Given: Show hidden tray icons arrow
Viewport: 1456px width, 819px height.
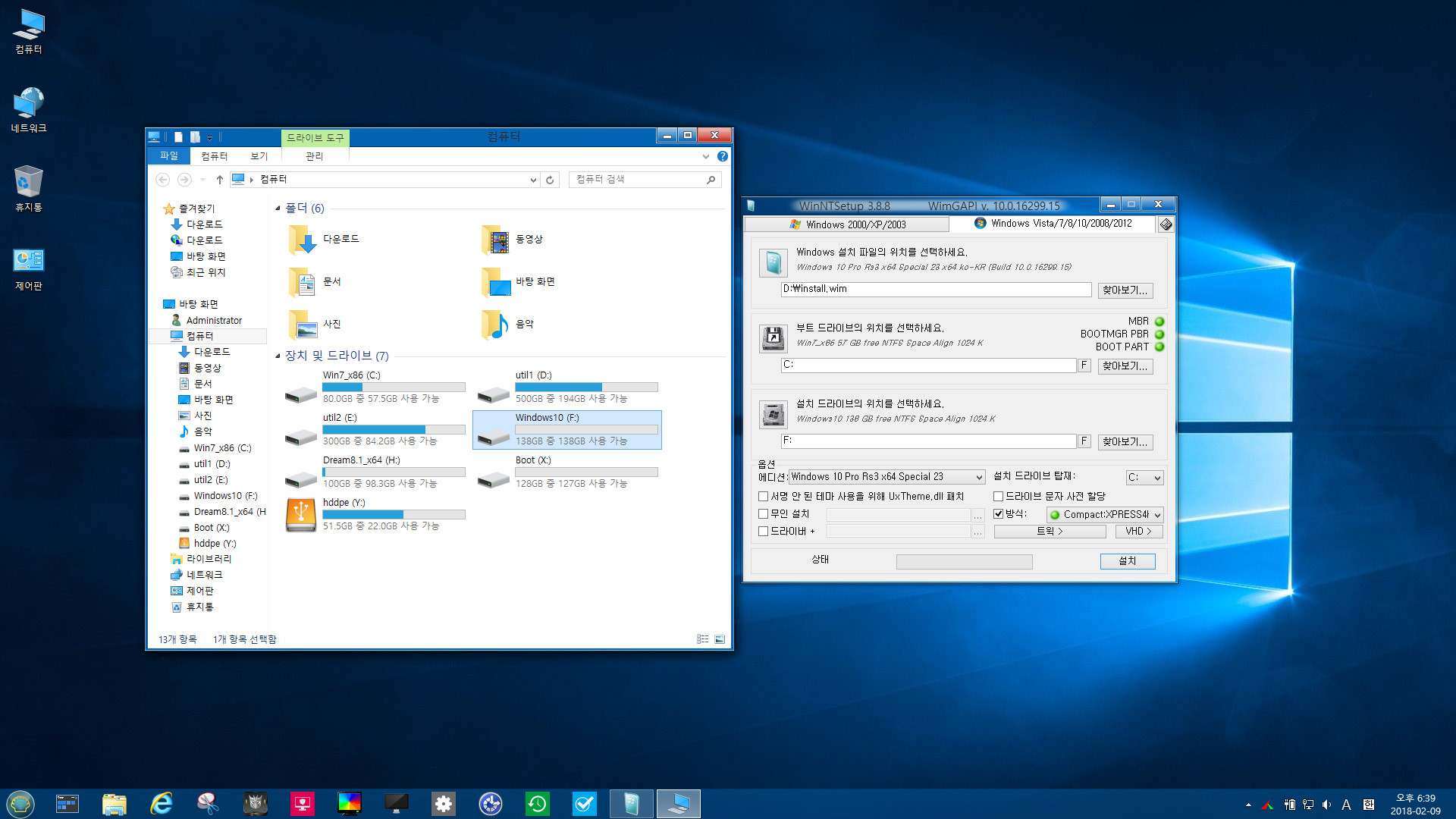Looking at the screenshot, I should pyautogui.click(x=1248, y=805).
